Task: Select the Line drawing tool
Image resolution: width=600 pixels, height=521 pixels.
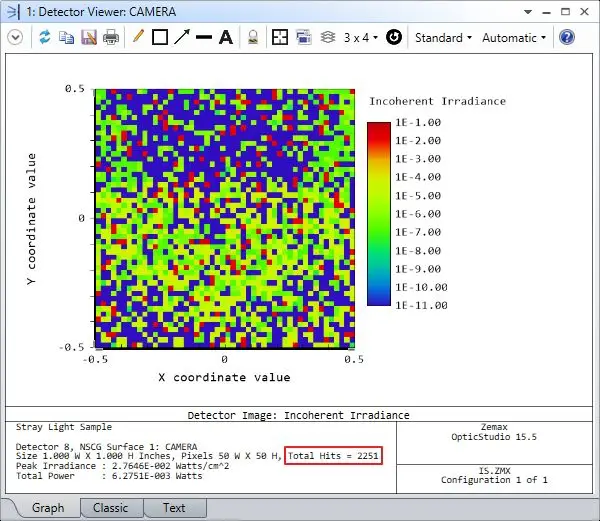Action: point(204,37)
